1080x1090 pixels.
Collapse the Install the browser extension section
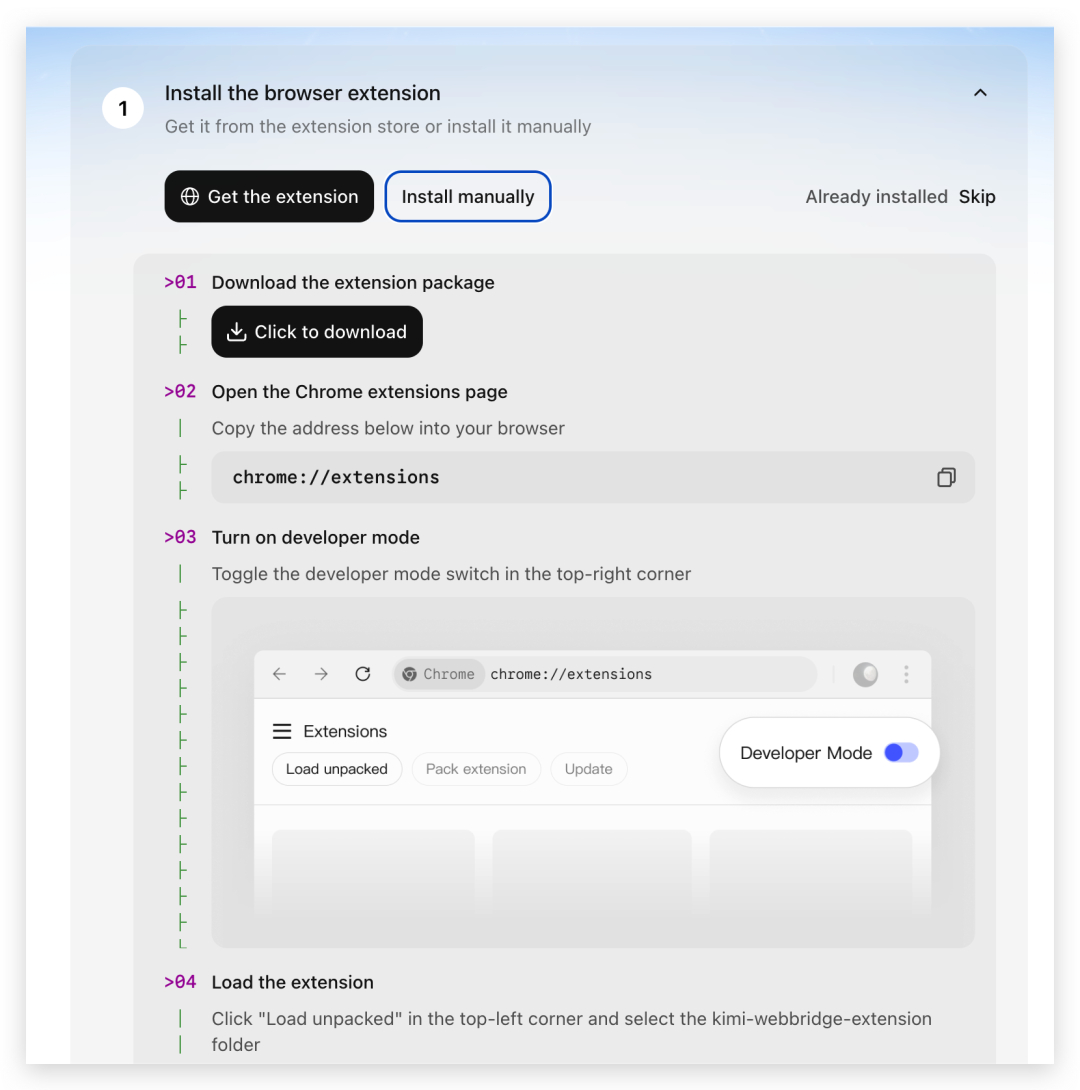tap(980, 92)
